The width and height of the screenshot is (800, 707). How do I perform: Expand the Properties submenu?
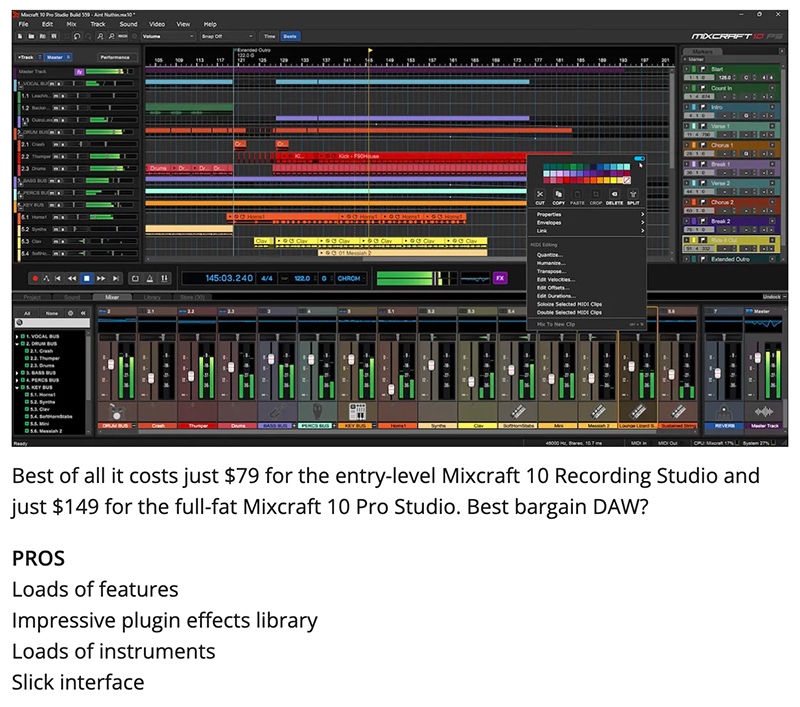coord(588,215)
